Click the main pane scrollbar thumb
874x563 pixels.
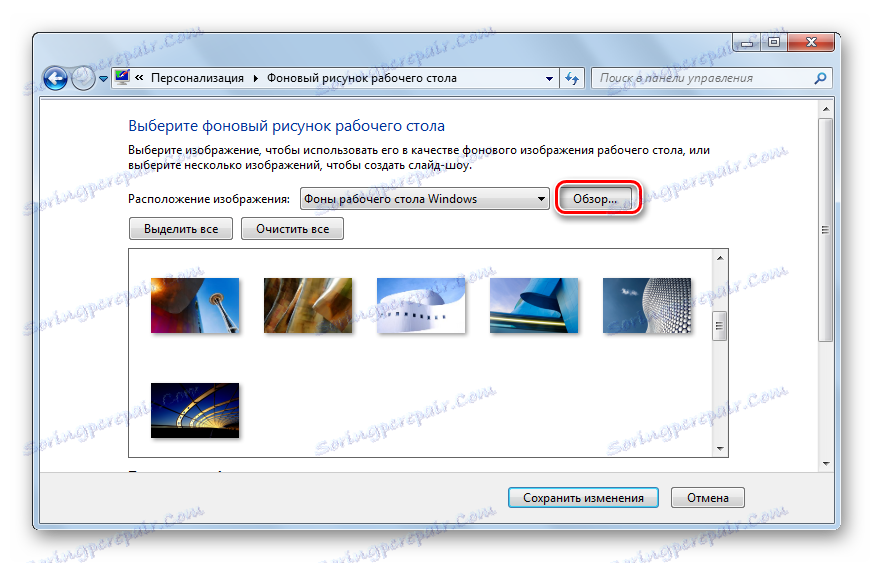click(x=826, y=230)
